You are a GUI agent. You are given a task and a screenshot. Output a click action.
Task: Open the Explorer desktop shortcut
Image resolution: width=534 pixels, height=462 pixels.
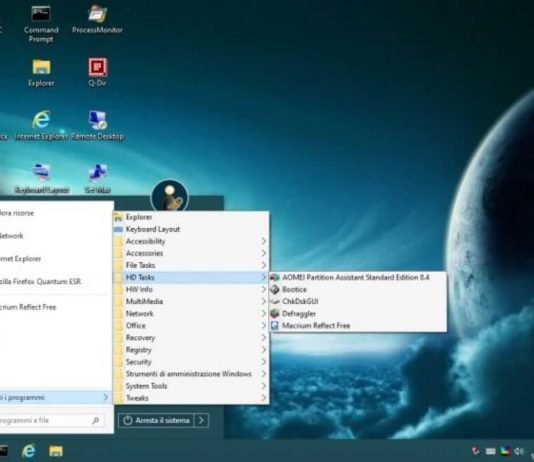click(x=41, y=73)
